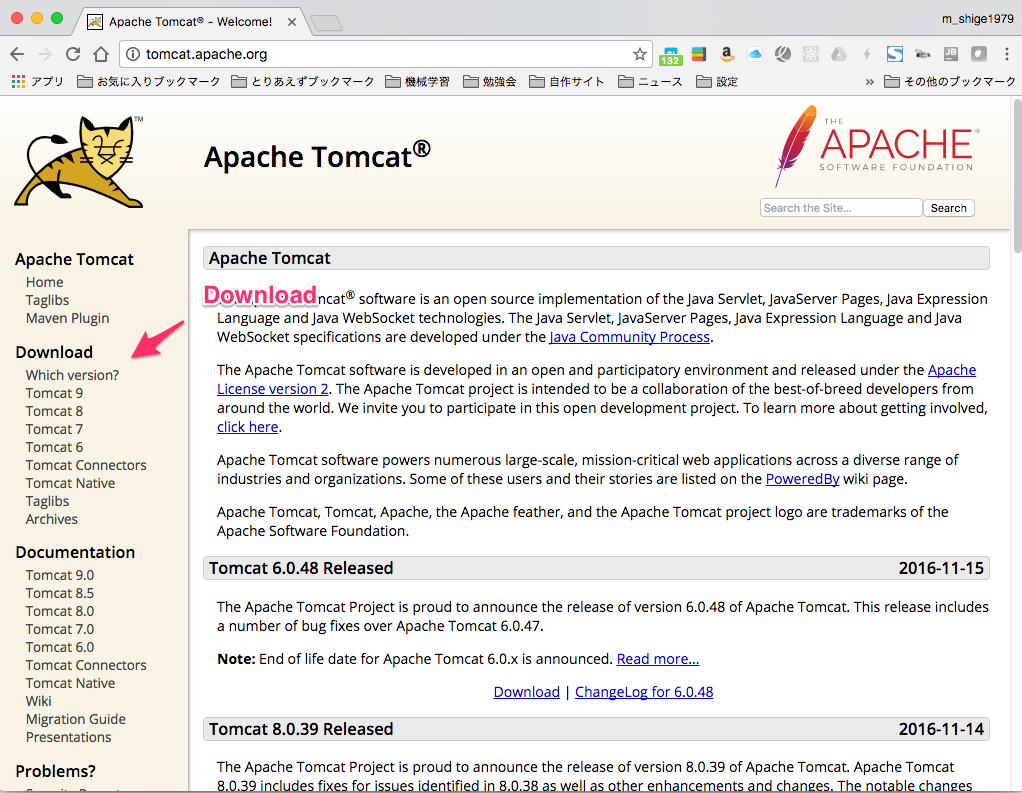Open the 機械学習 bookmarks folder

coord(421,81)
